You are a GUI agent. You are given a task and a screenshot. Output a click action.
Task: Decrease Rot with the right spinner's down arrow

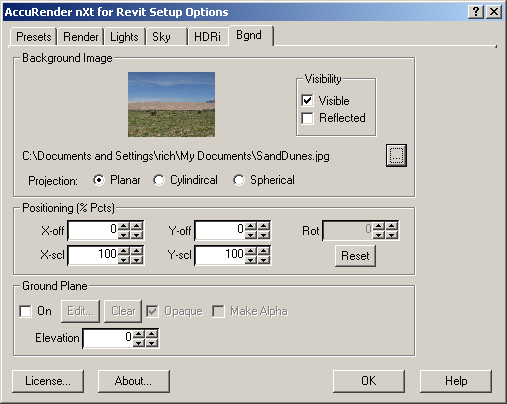[x=391, y=235]
